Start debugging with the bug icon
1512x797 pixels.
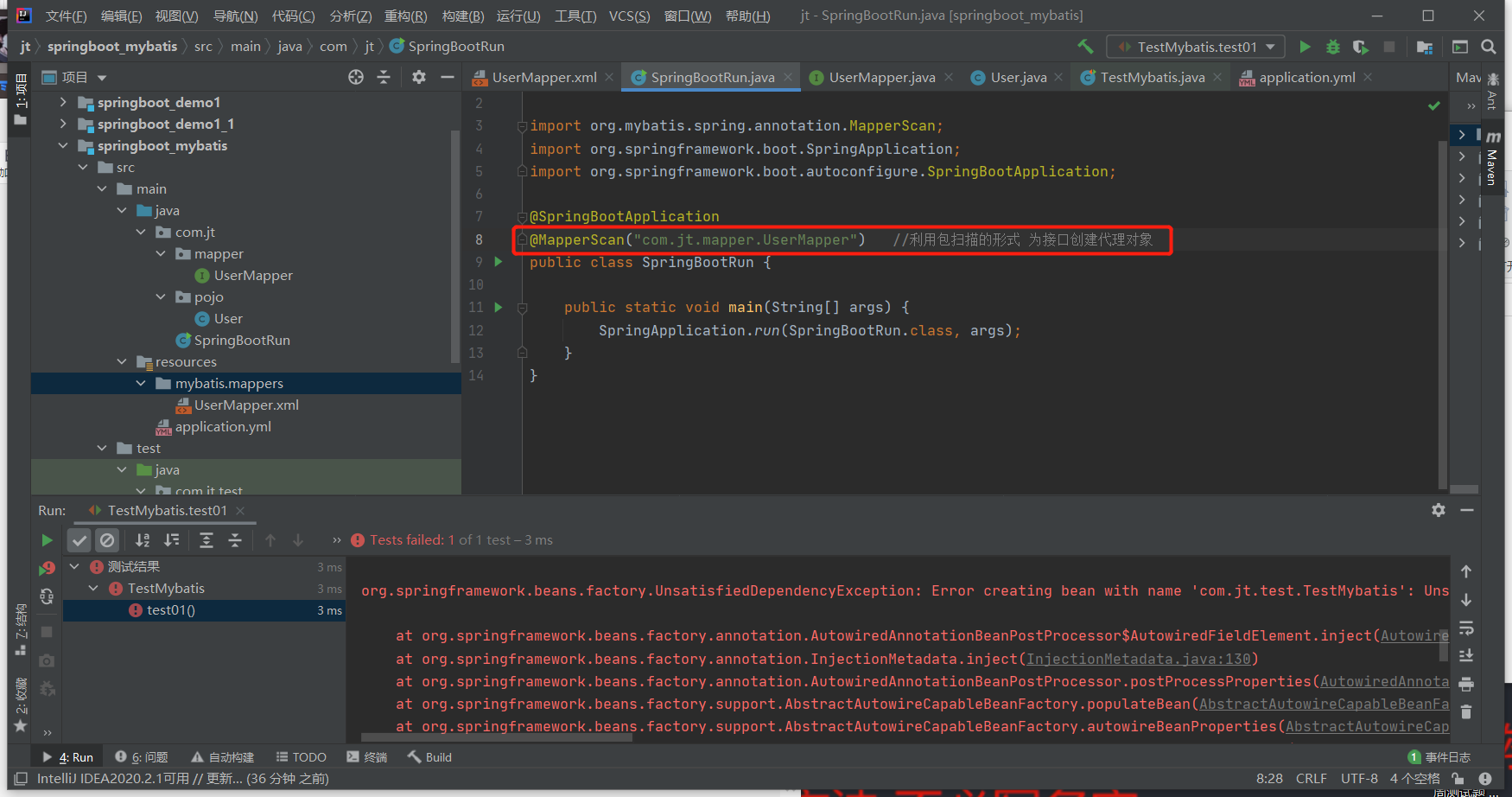point(1333,47)
